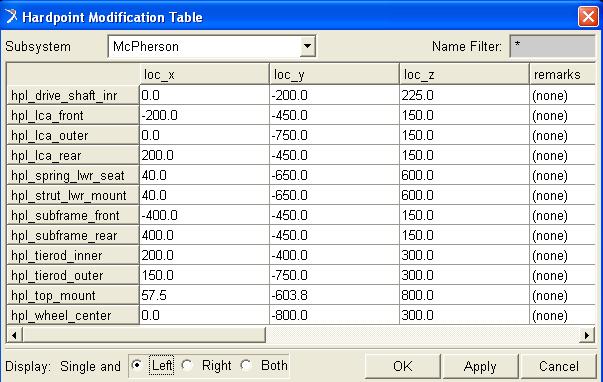Click loc_x cell 400.0 of hpl_subframe_rear
The image size is (603, 382).
pyautogui.click(x=204, y=235)
